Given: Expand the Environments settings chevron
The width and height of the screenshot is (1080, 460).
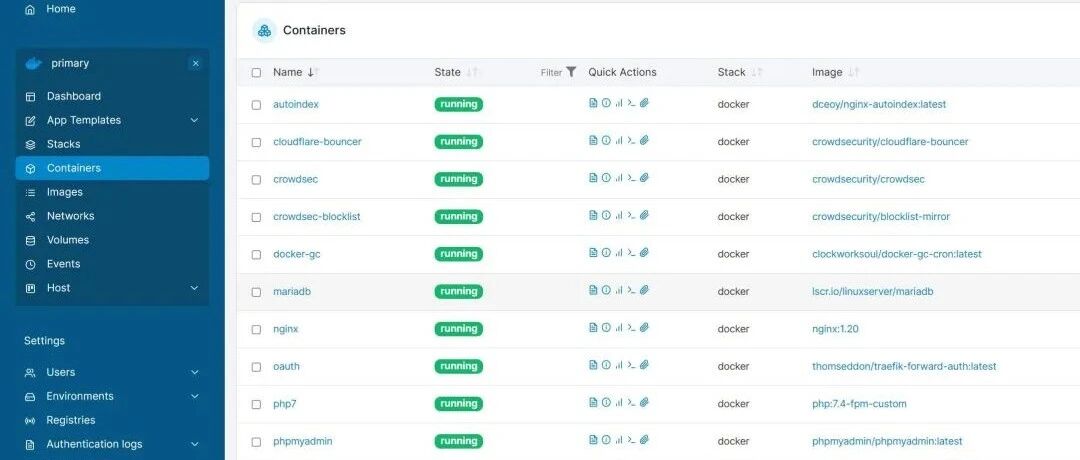Looking at the screenshot, I should [194, 397].
